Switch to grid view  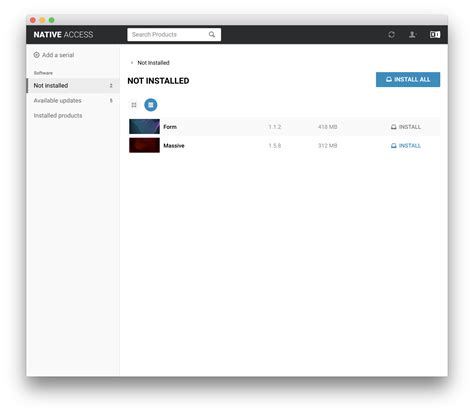coord(134,105)
